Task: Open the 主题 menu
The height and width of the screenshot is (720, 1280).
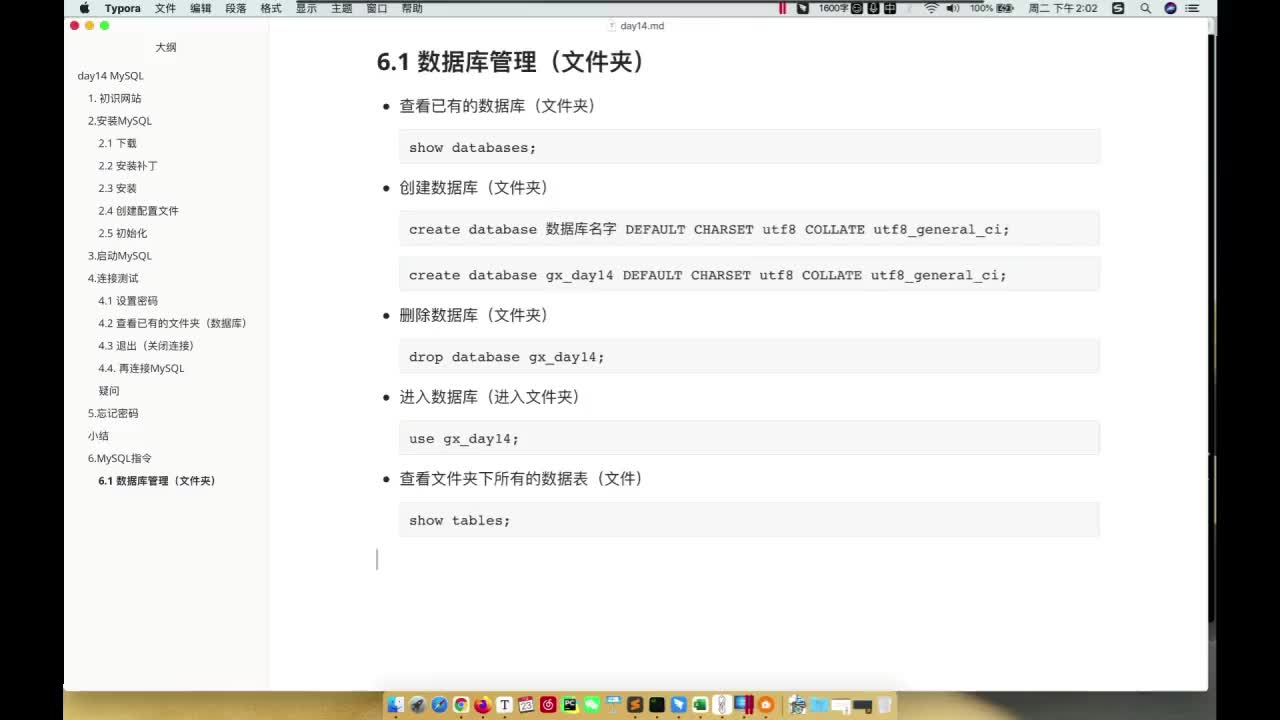Action: (341, 8)
